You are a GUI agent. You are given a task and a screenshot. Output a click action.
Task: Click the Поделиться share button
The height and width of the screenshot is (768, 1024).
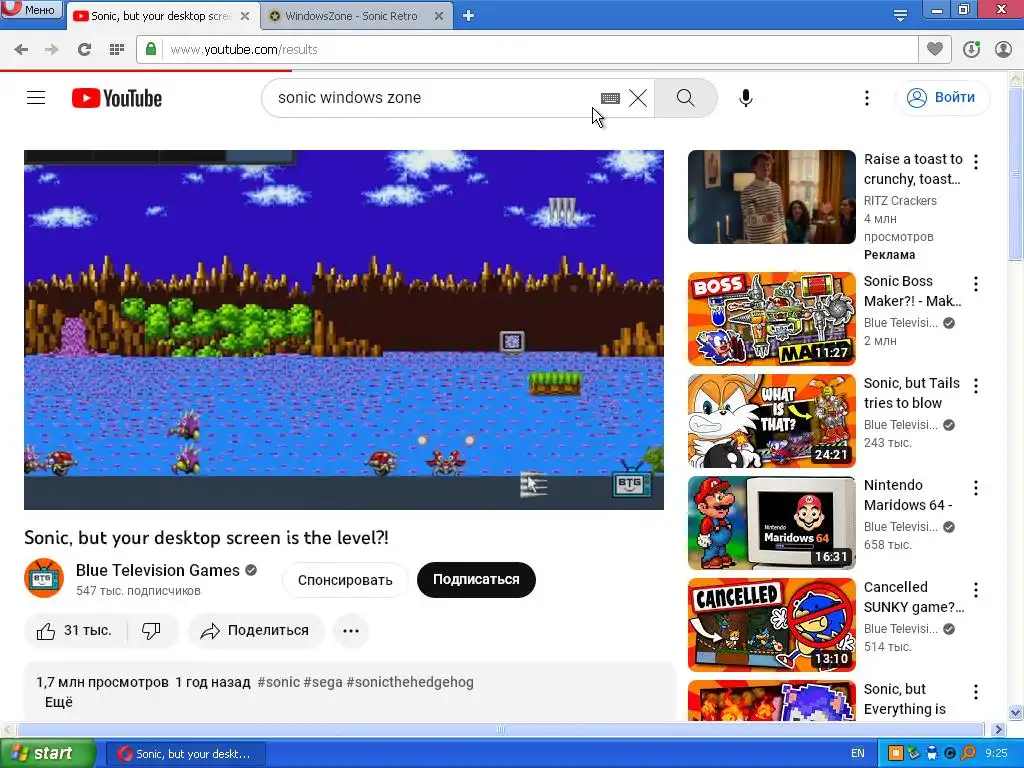(x=256, y=631)
